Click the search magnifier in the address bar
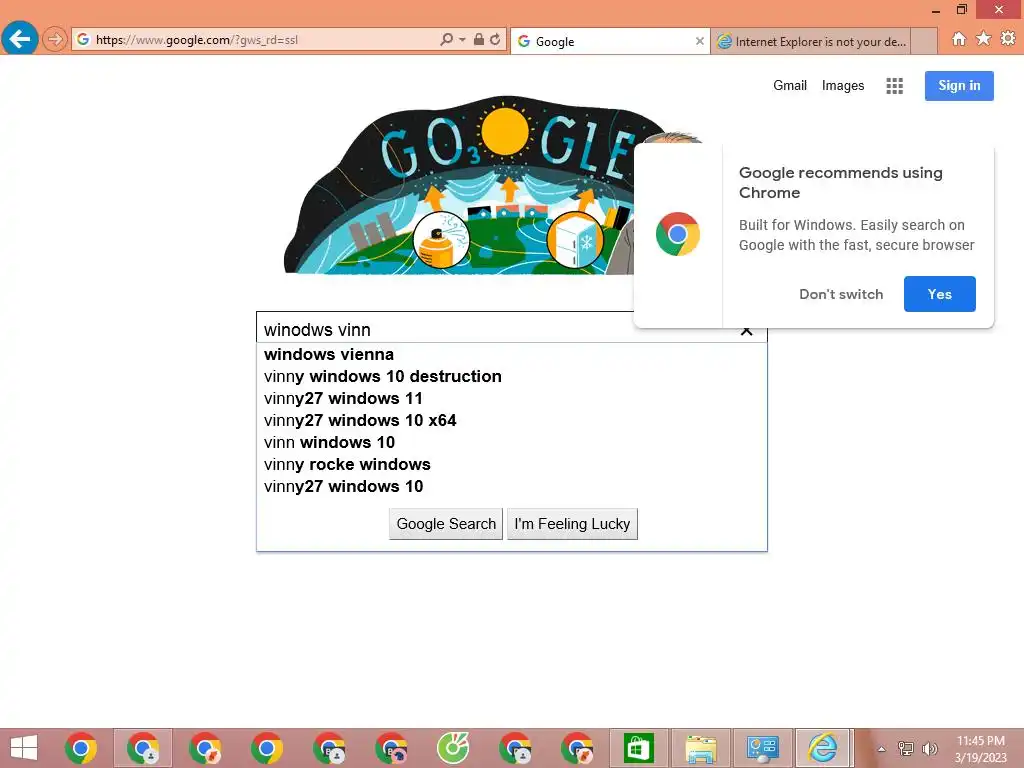Screen dimensions: 1024x768 coord(446,40)
